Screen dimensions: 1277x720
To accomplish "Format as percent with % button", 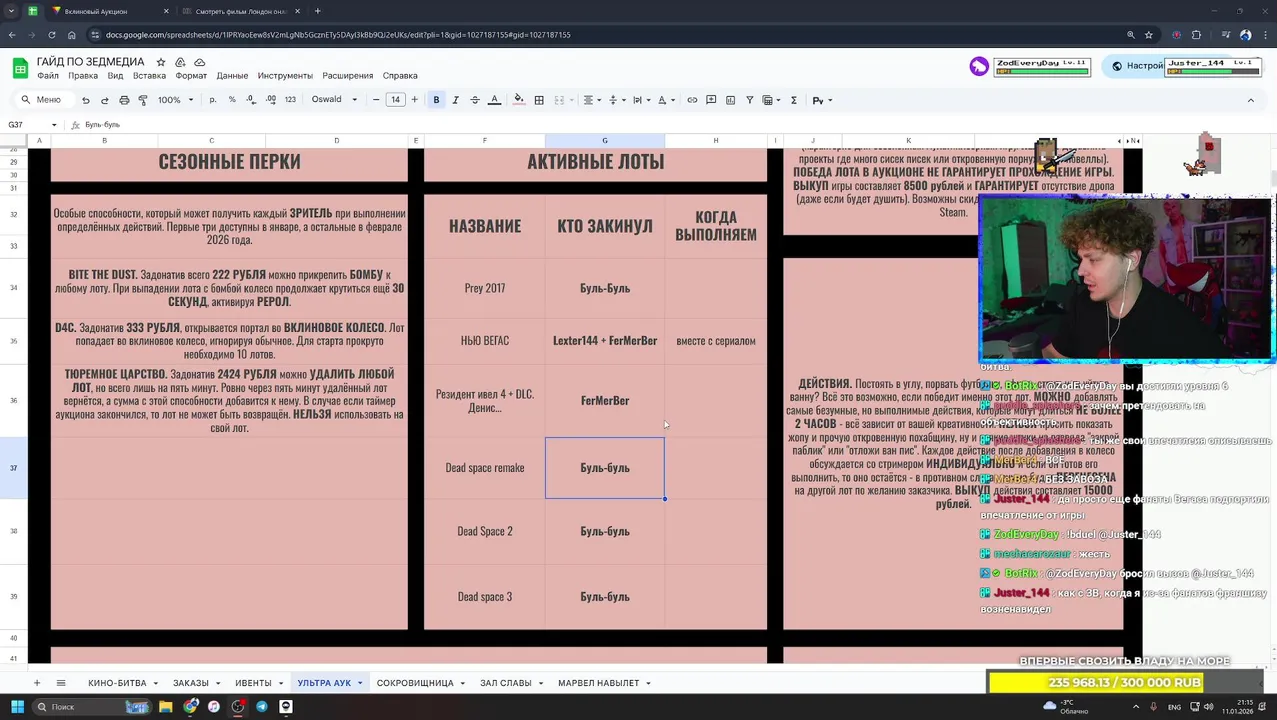I will coord(232,100).
